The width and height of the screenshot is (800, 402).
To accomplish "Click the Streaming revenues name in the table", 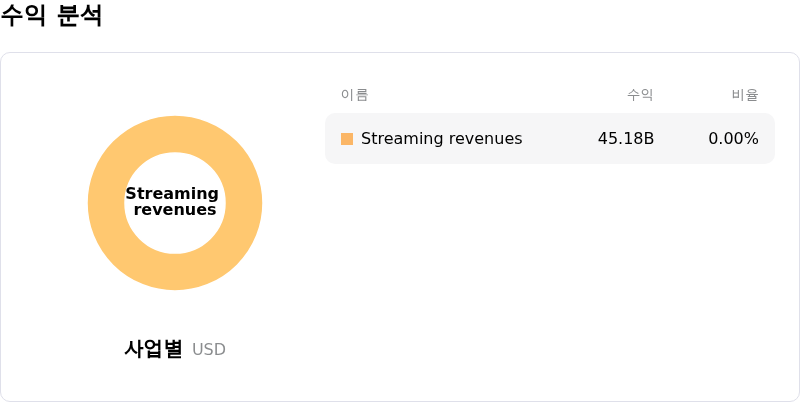I will point(441,139).
